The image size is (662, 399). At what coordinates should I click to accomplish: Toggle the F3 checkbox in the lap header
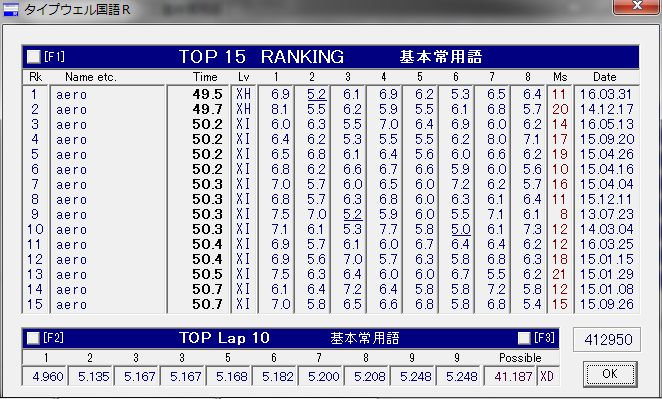point(524,338)
